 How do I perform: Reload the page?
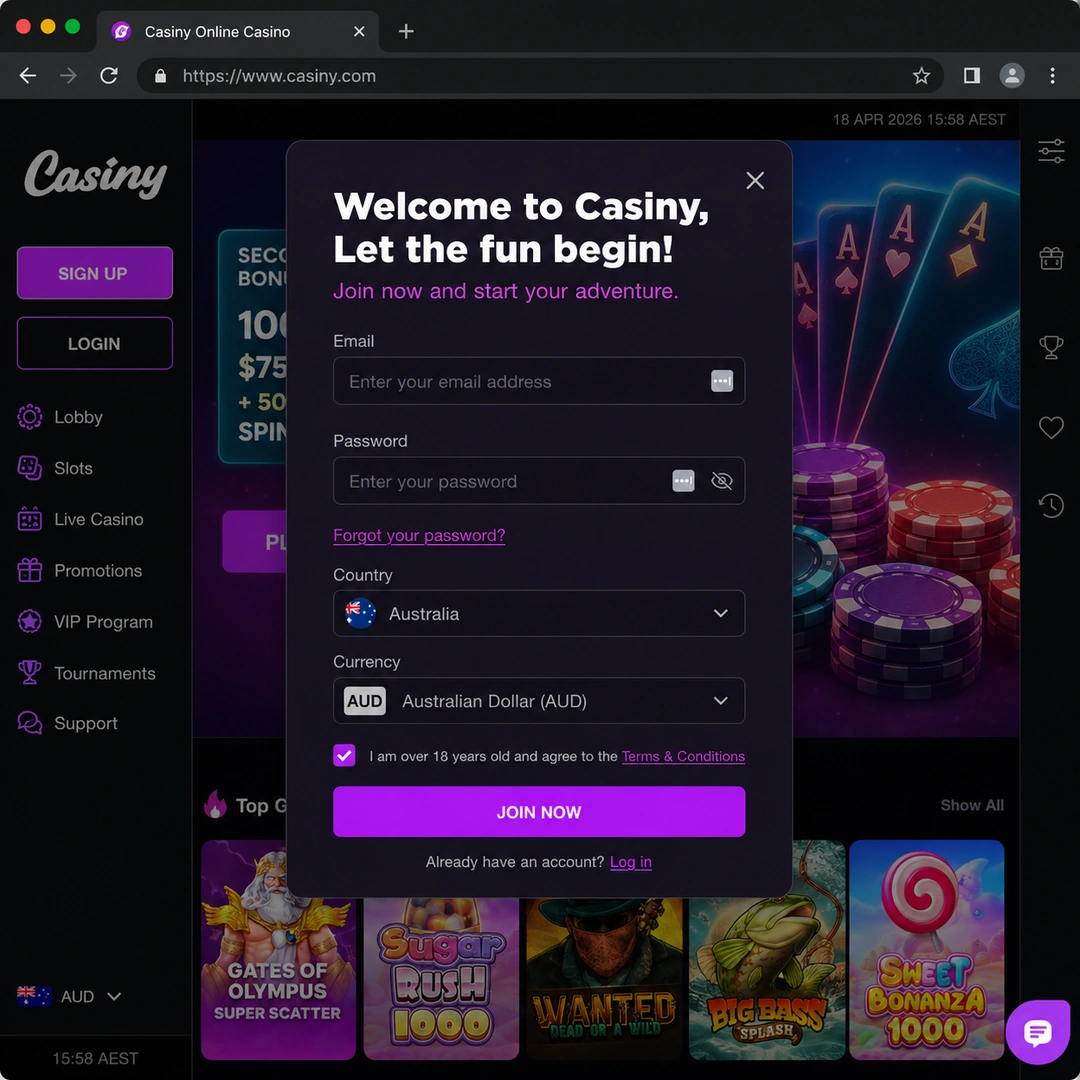[x=109, y=76]
